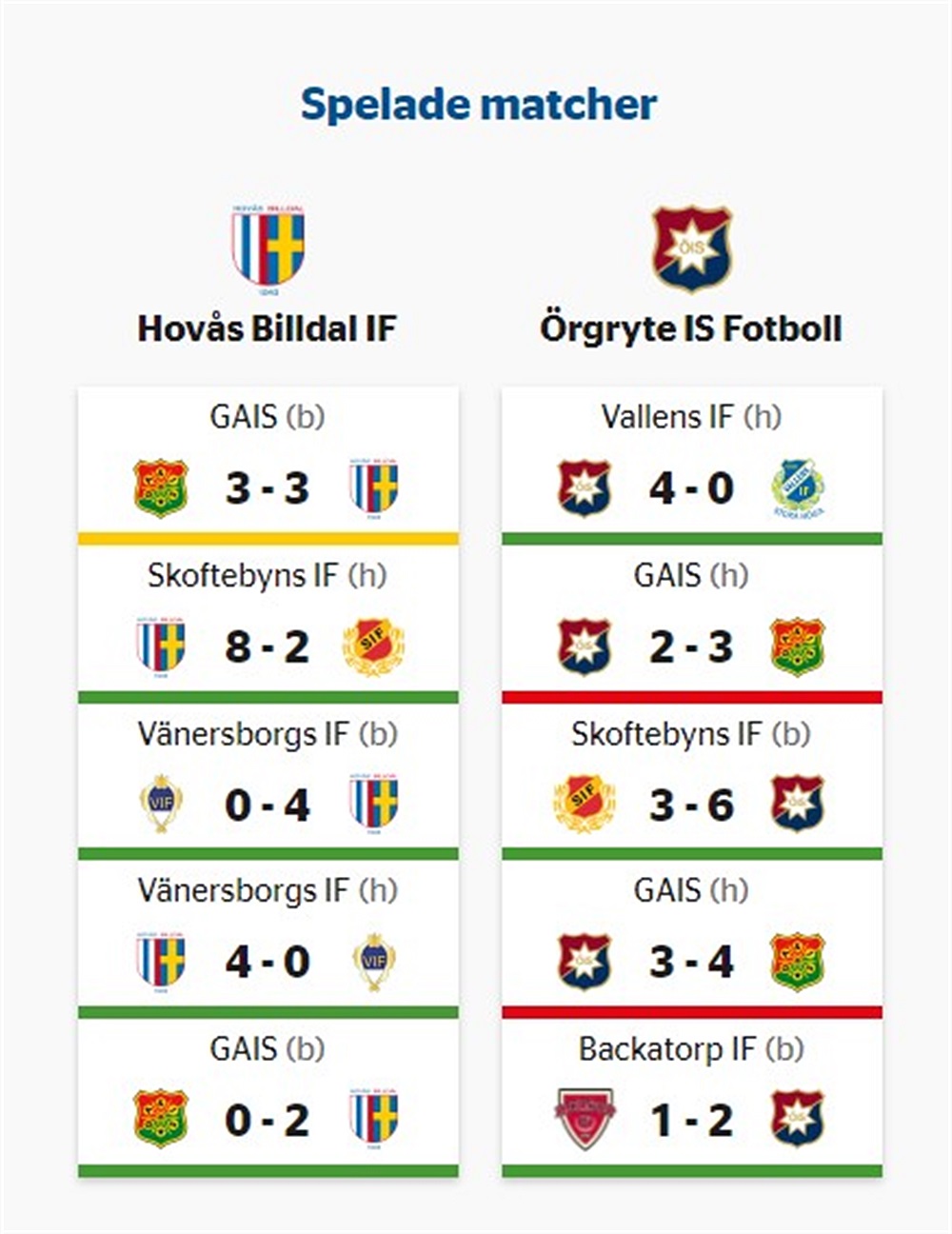Click Vallens IF crest in 4-0 match
Image resolution: width=952 pixels, height=1234 pixels.
[x=798, y=488]
